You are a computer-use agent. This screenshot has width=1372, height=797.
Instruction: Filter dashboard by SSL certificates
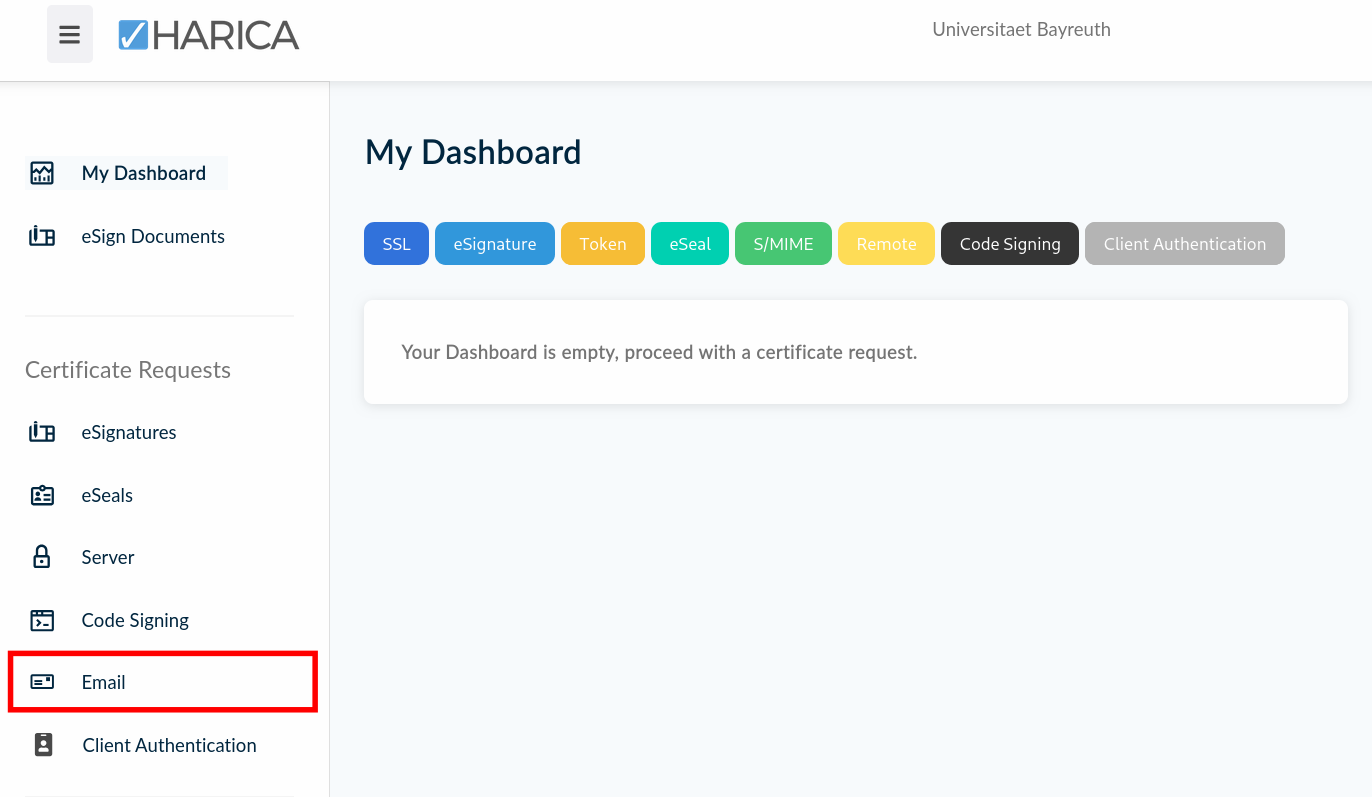click(396, 244)
